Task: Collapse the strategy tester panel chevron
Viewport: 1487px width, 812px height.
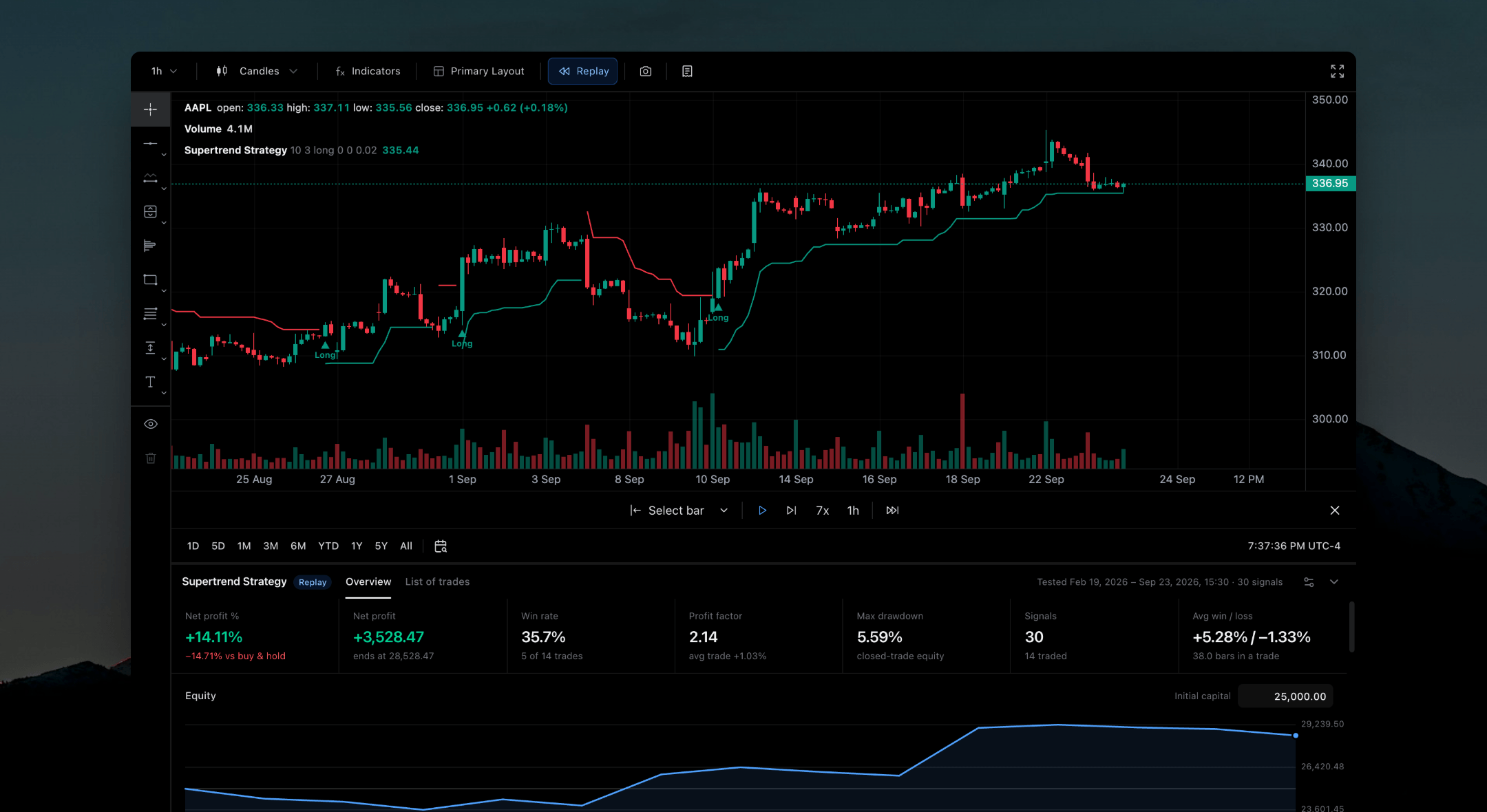Action: (x=1334, y=582)
